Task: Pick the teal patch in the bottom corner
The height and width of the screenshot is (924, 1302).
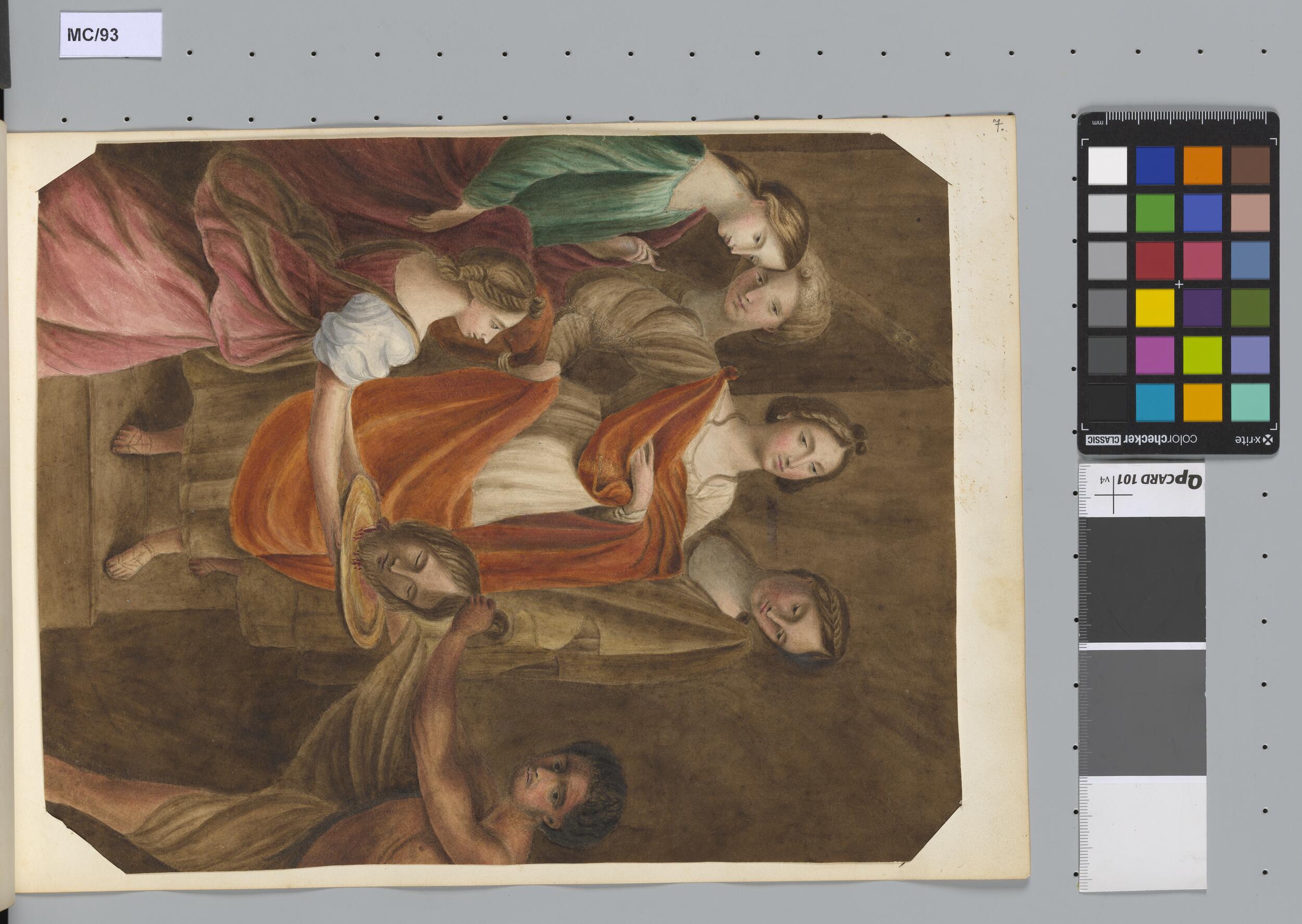Action: click(1250, 403)
